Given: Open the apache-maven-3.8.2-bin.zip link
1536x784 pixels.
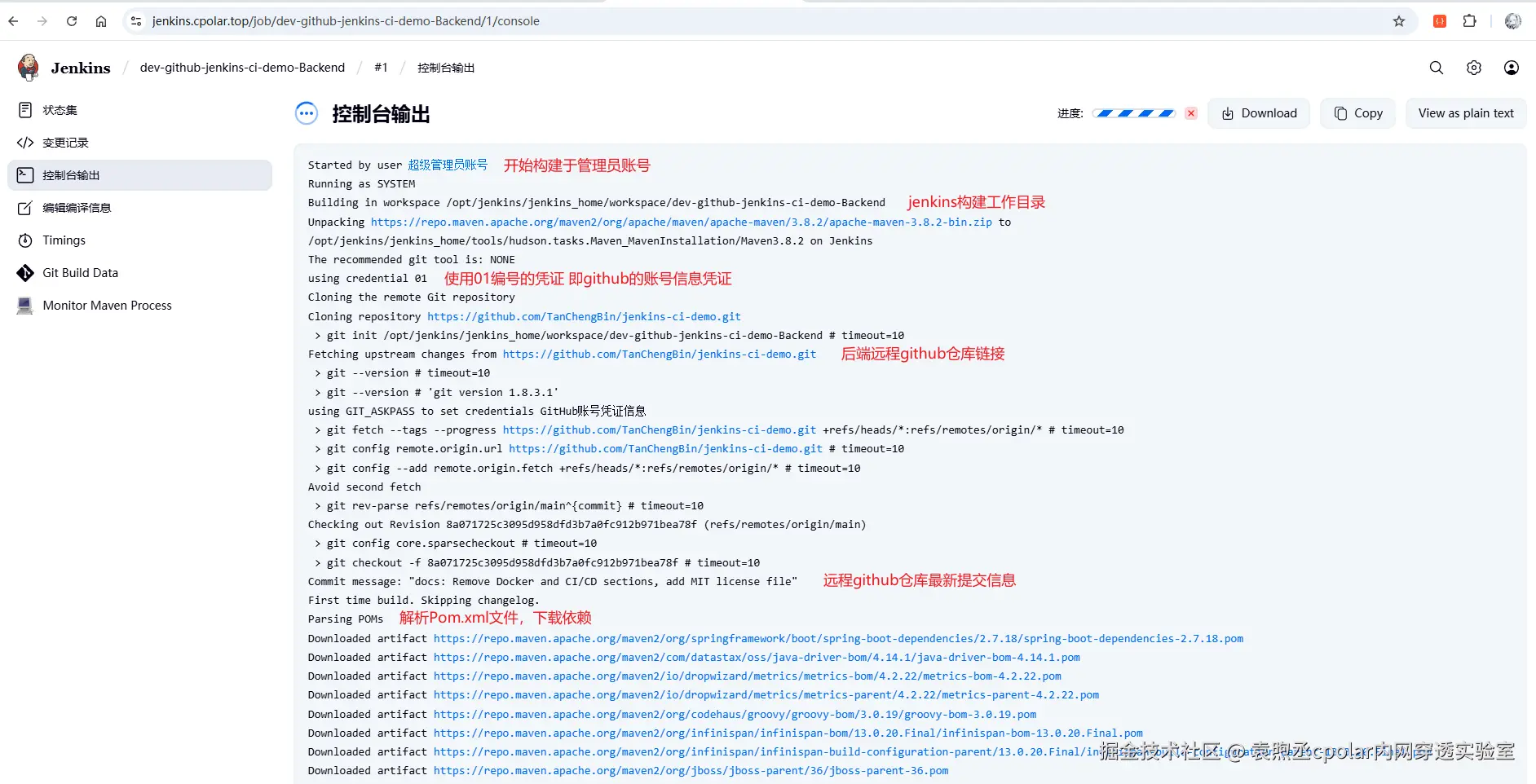Looking at the screenshot, I should point(682,222).
